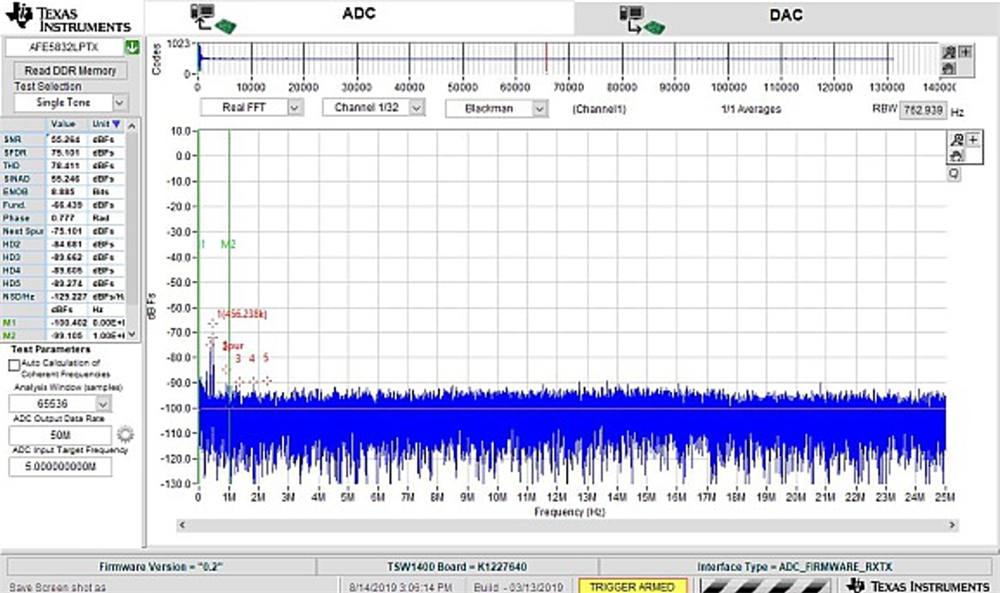The height and width of the screenshot is (593, 1000).
Task: Click the horizontal scrollbar under the frequency plot
Action: pyautogui.click(x=565, y=524)
